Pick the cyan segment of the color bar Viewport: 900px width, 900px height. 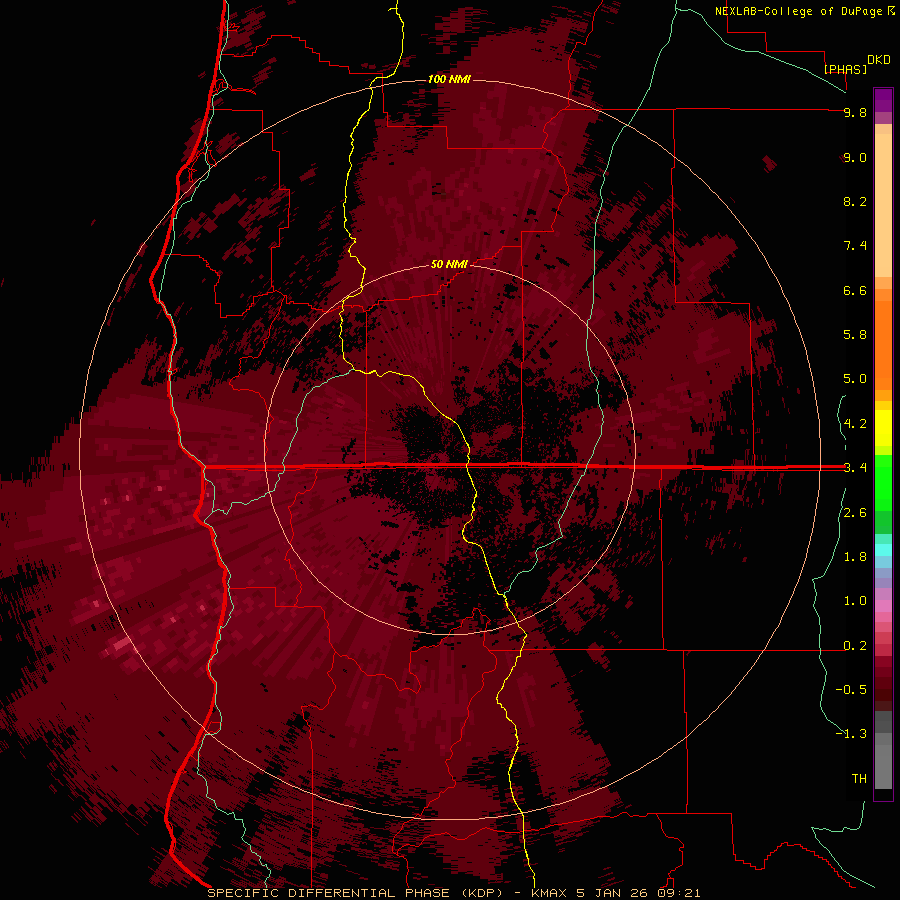pyautogui.click(x=883, y=550)
